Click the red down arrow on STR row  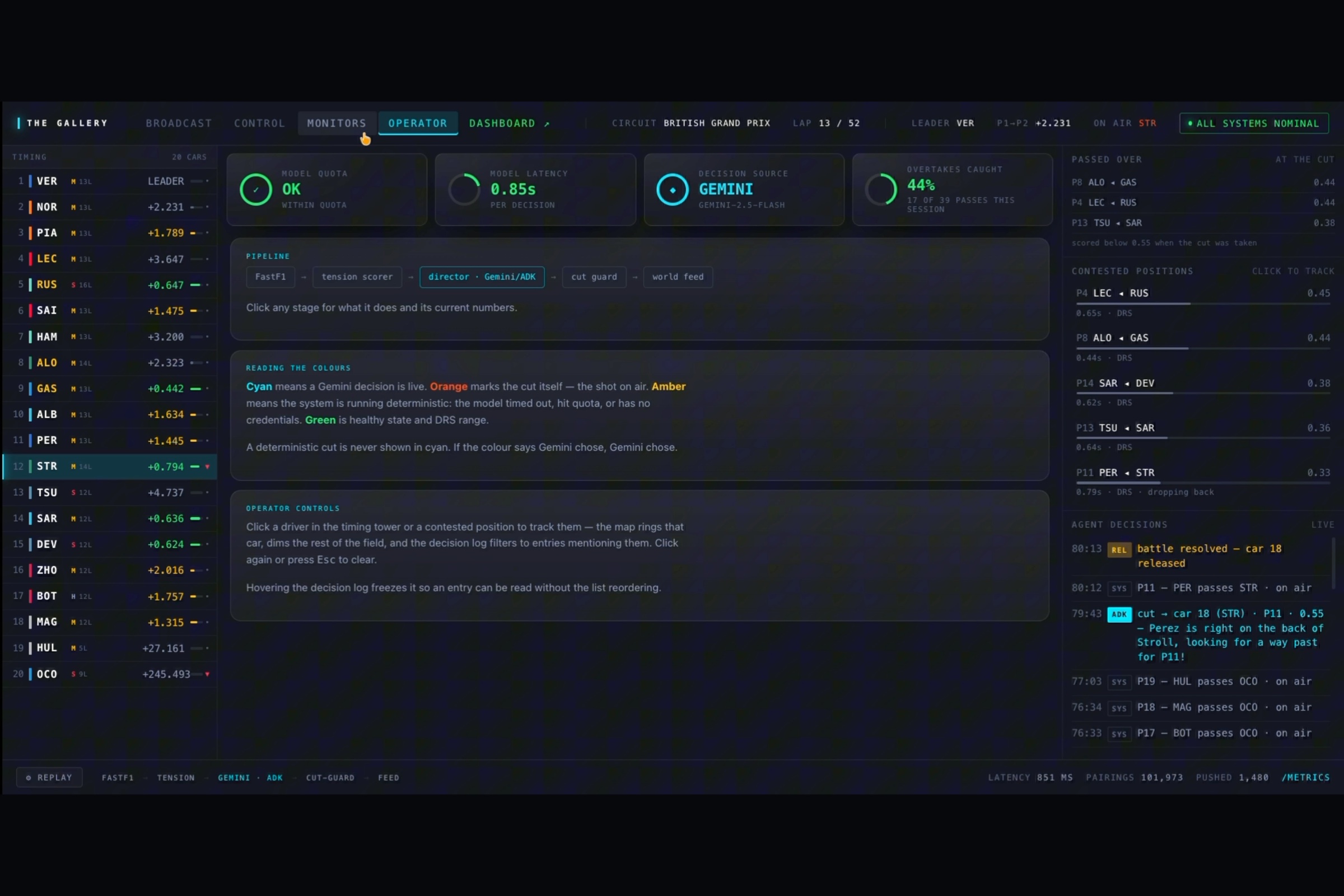pyautogui.click(x=207, y=467)
